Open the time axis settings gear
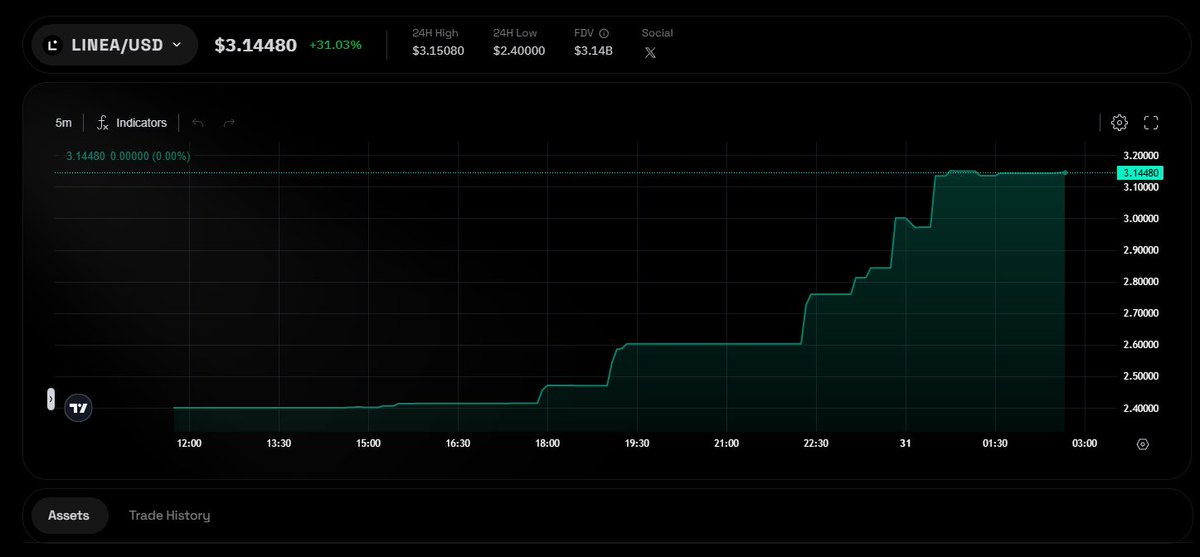This screenshot has height=557, width=1200. 1143,444
